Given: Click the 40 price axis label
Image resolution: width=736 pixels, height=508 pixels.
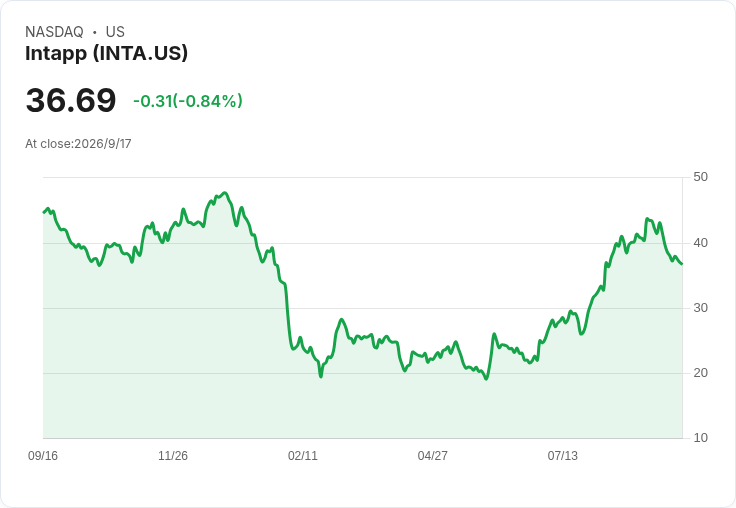Looking at the screenshot, I should coord(700,243).
